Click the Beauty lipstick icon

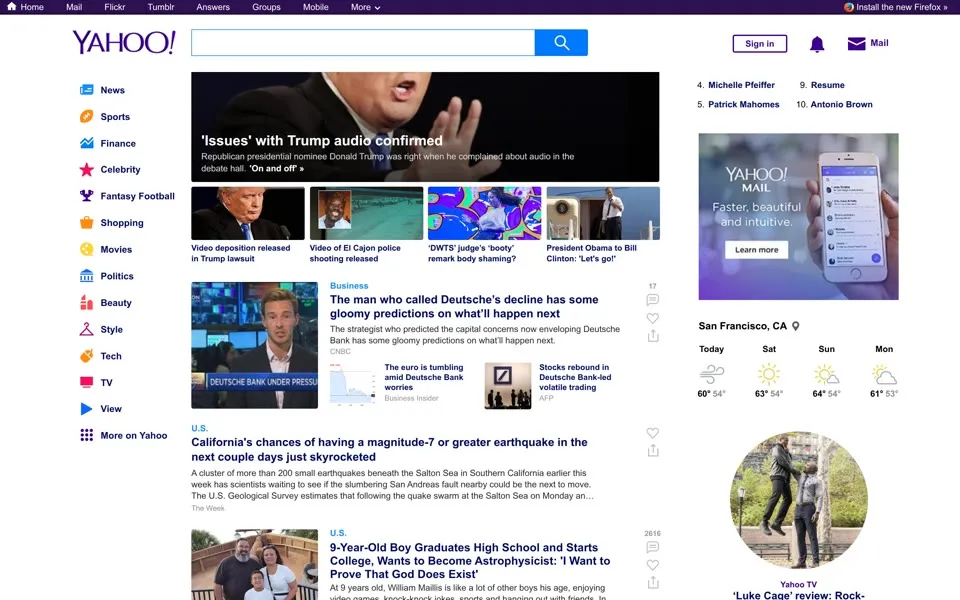click(x=86, y=302)
